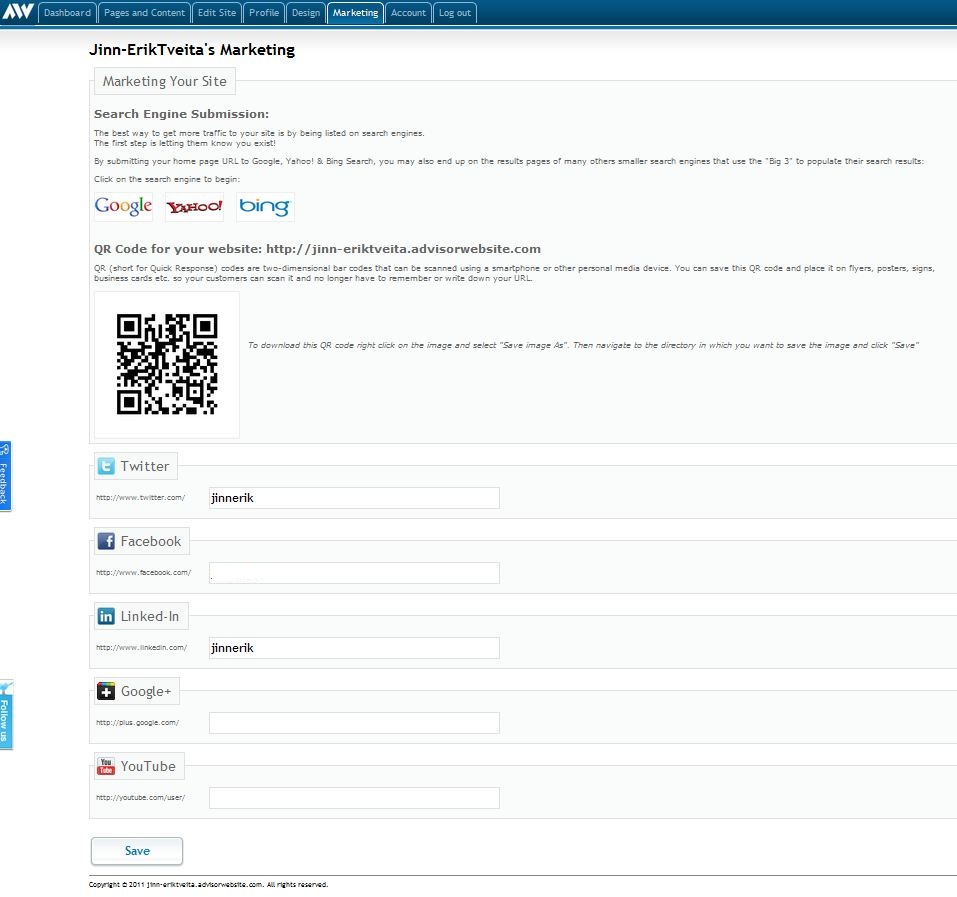The height and width of the screenshot is (897, 957).
Task: Click the Google+ section icon
Action: tap(106, 691)
